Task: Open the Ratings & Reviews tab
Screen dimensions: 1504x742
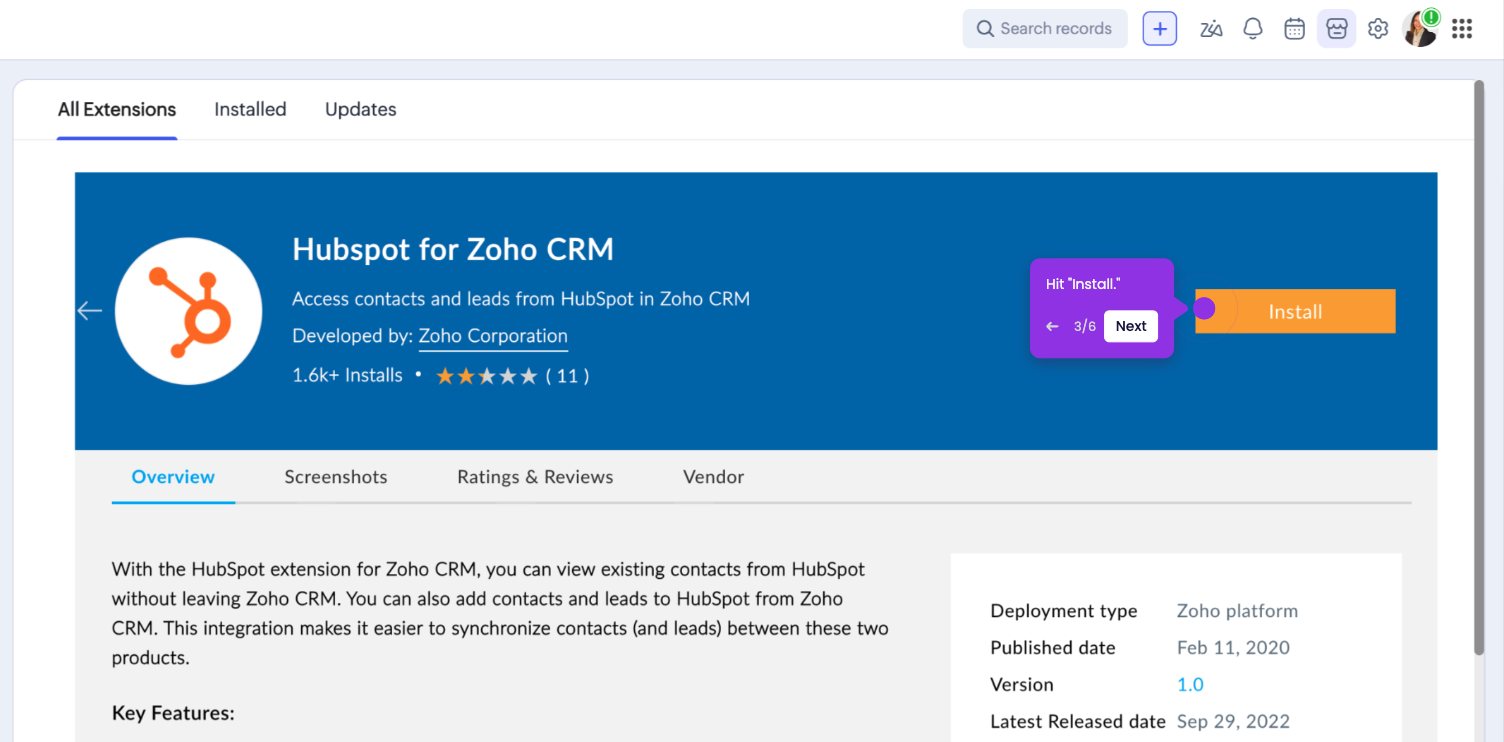Action: (535, 477)
